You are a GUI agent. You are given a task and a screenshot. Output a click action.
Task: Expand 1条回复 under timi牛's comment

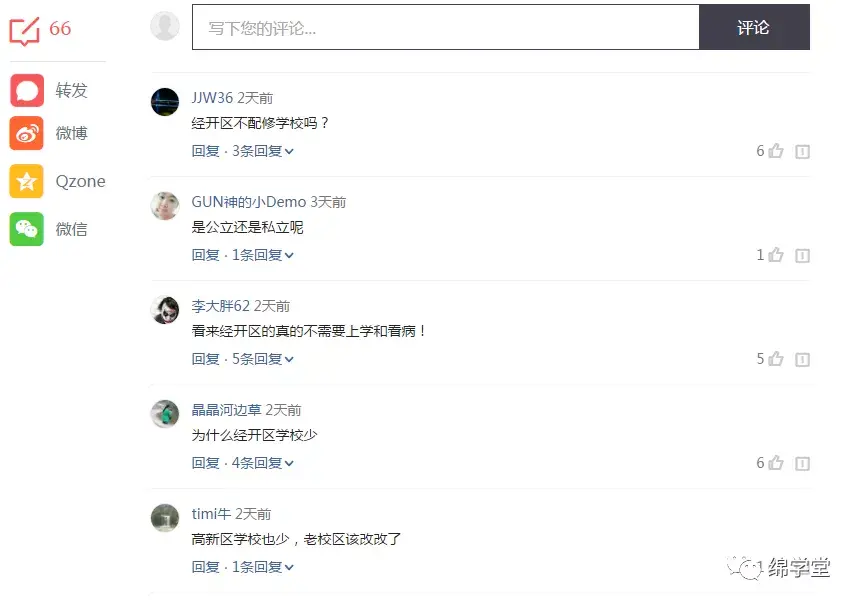pyautogui.click(x=263, y=567)
